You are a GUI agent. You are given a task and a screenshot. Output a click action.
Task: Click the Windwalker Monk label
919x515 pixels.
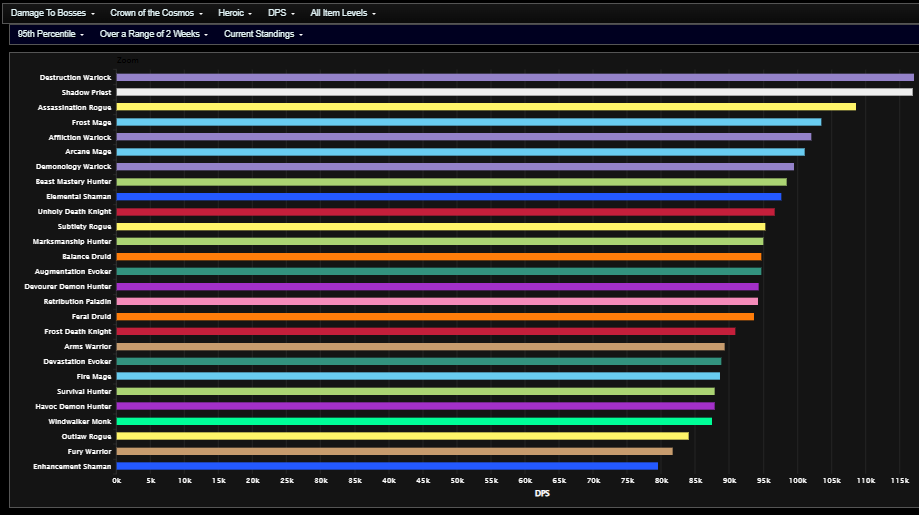click(x=80, y=421)
